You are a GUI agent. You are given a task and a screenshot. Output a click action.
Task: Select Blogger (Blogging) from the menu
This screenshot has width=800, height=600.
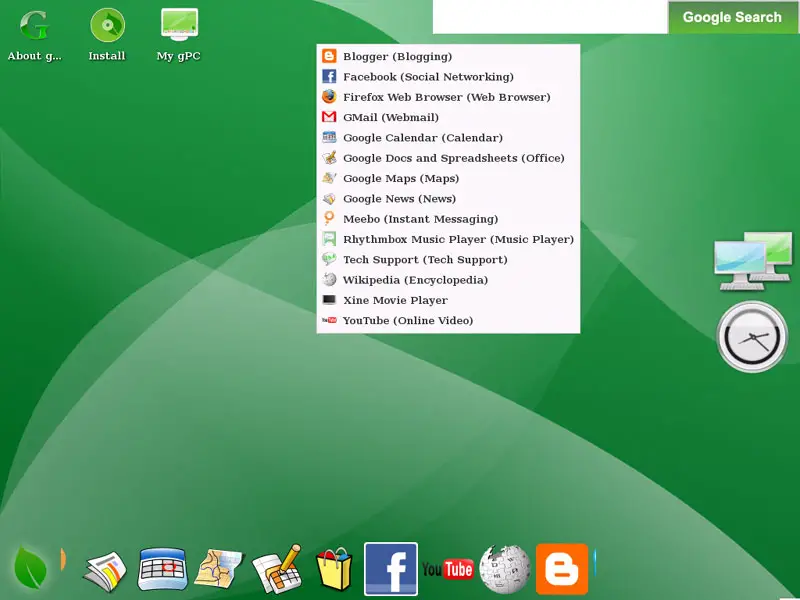point(448,56)
